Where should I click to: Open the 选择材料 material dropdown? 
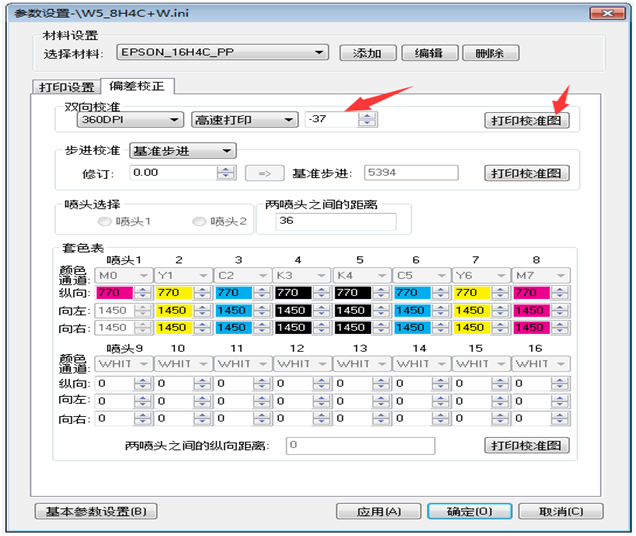point(222,52)
